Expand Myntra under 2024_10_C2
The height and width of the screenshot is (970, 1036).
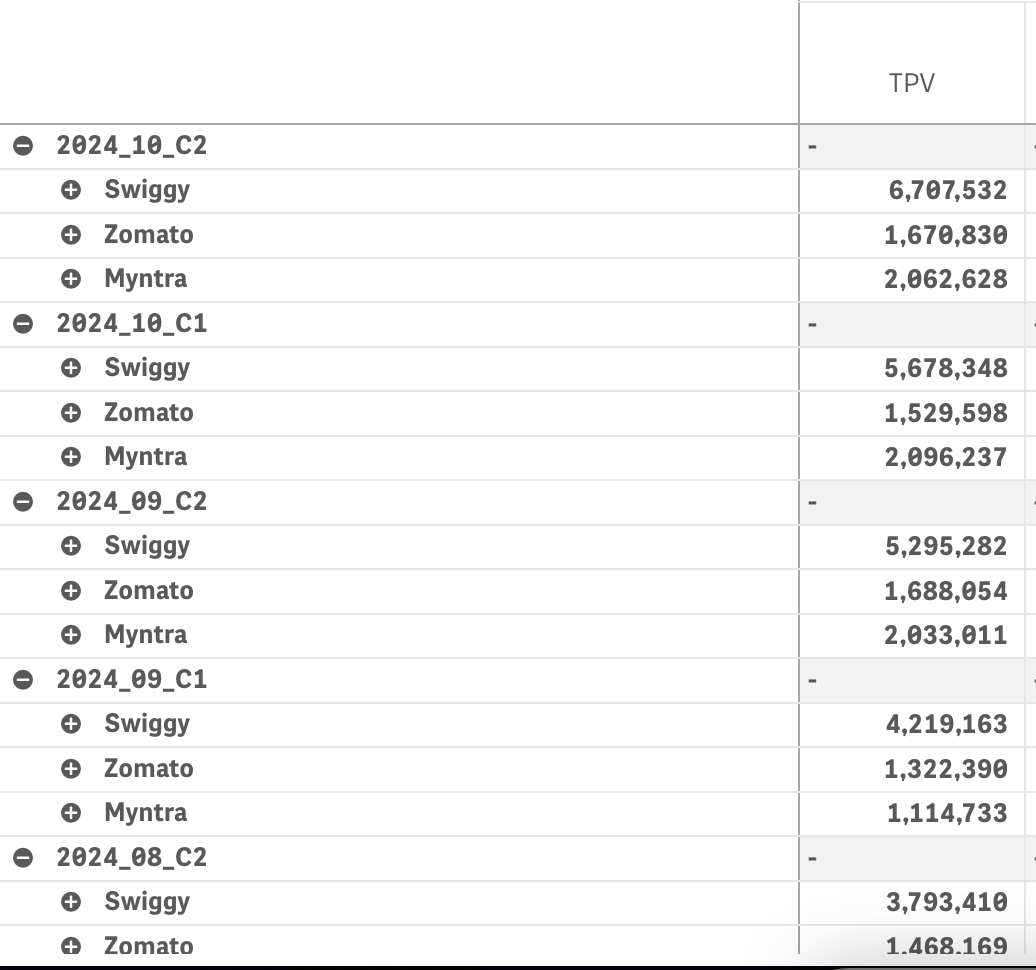pos(71,279)
